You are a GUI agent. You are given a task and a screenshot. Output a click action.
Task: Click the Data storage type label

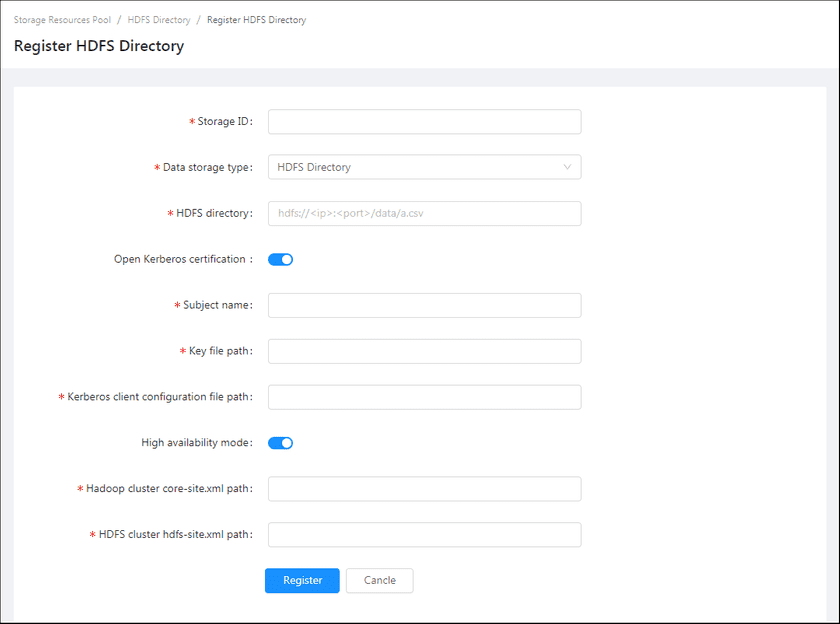click(206, 168)
